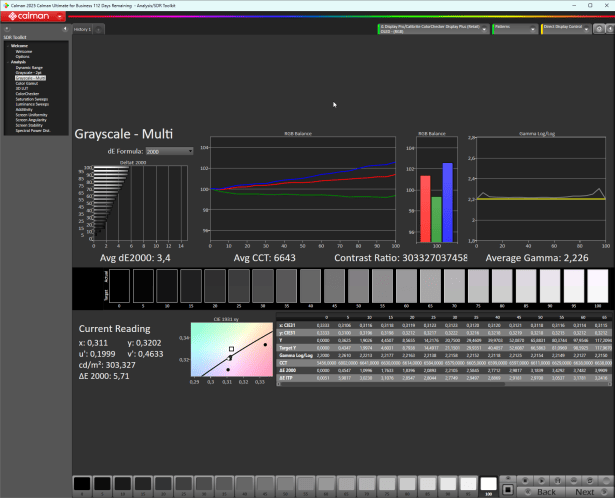Image resolution: width=615 pixels, height=498 pixels.
Task: Click the 25% gray swatch in the strip
Action: (x=239, y=286)
